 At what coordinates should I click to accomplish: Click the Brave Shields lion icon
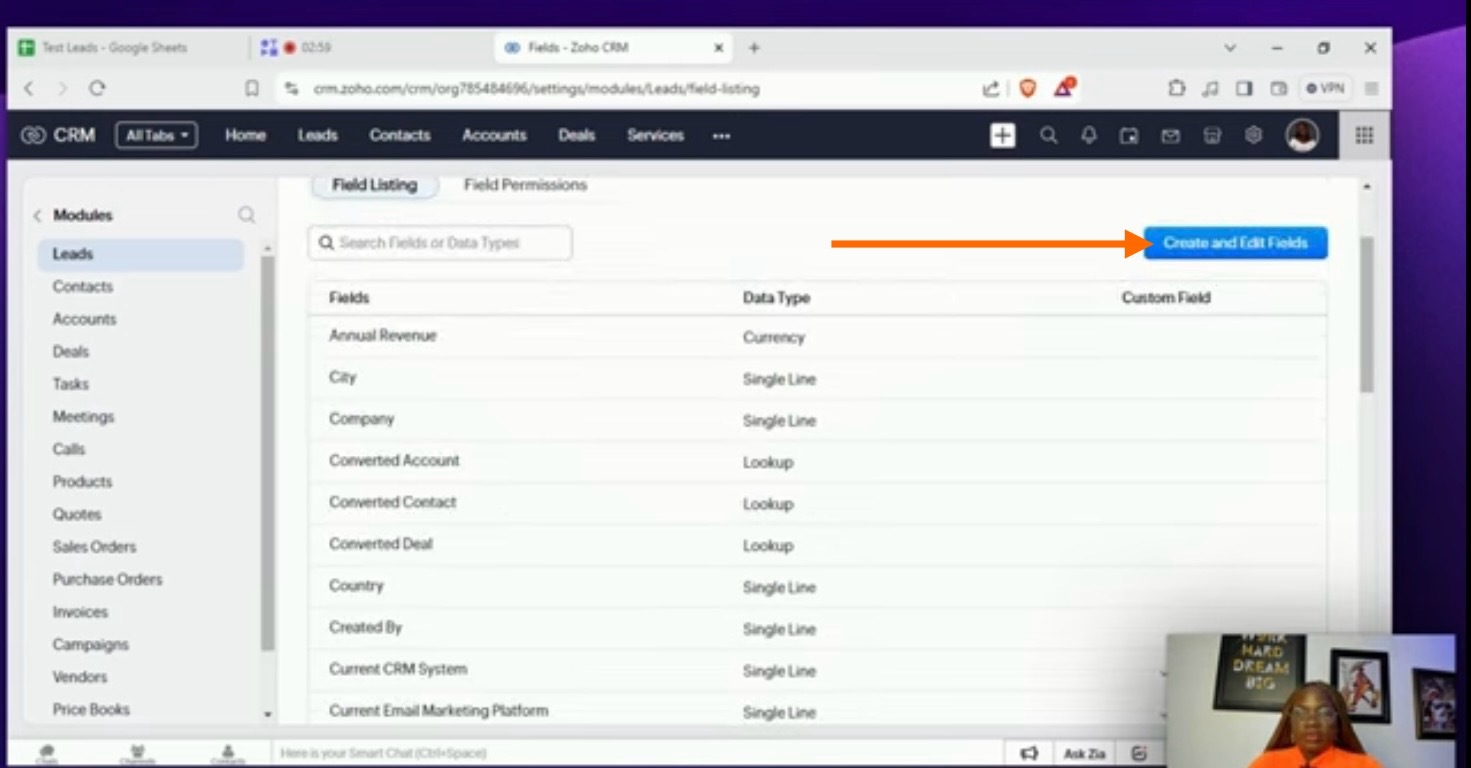coord(1027,89)
